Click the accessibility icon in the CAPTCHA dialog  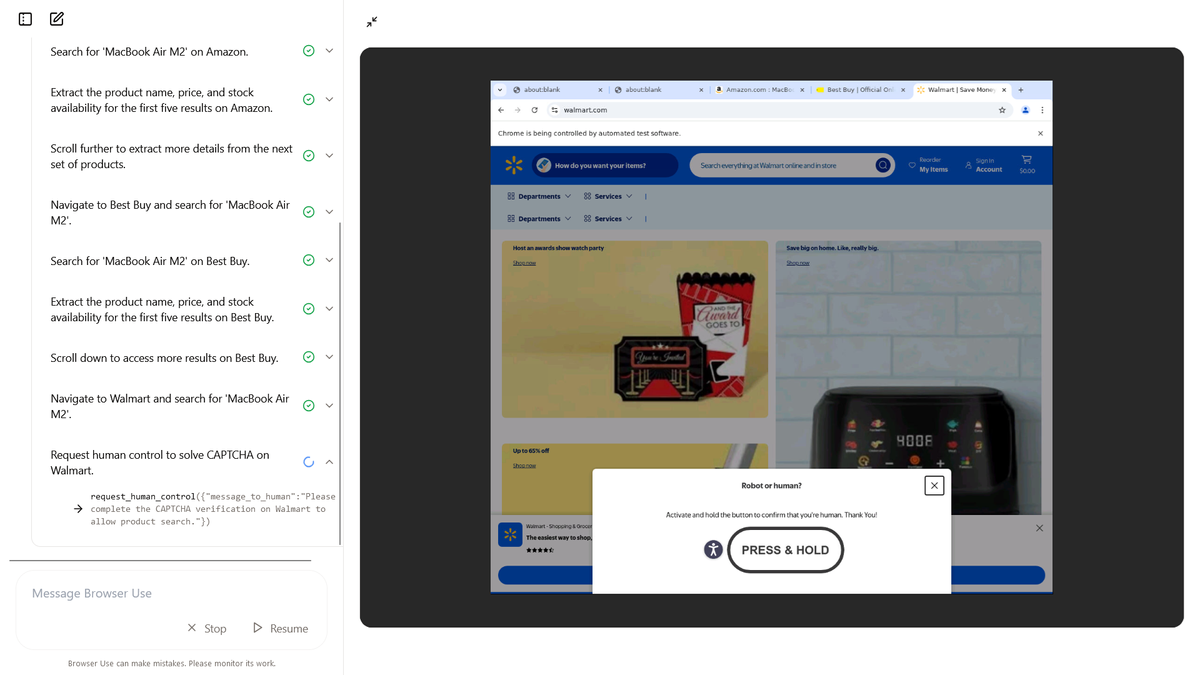click(x=713, y=549)
